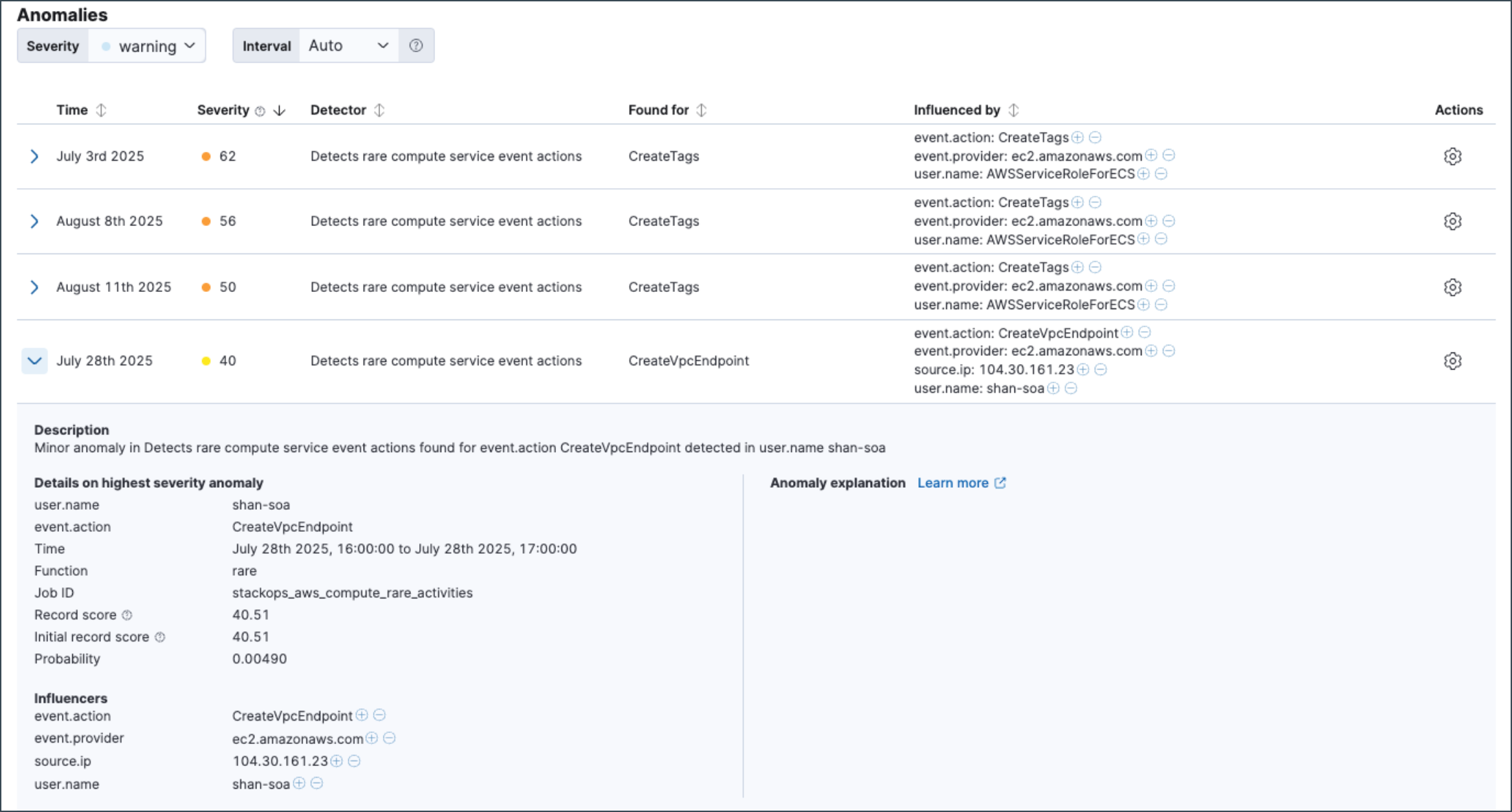This screenshot has width=1512, height=812.
Task: Click the Found for column header
Action: pos(658,110)
